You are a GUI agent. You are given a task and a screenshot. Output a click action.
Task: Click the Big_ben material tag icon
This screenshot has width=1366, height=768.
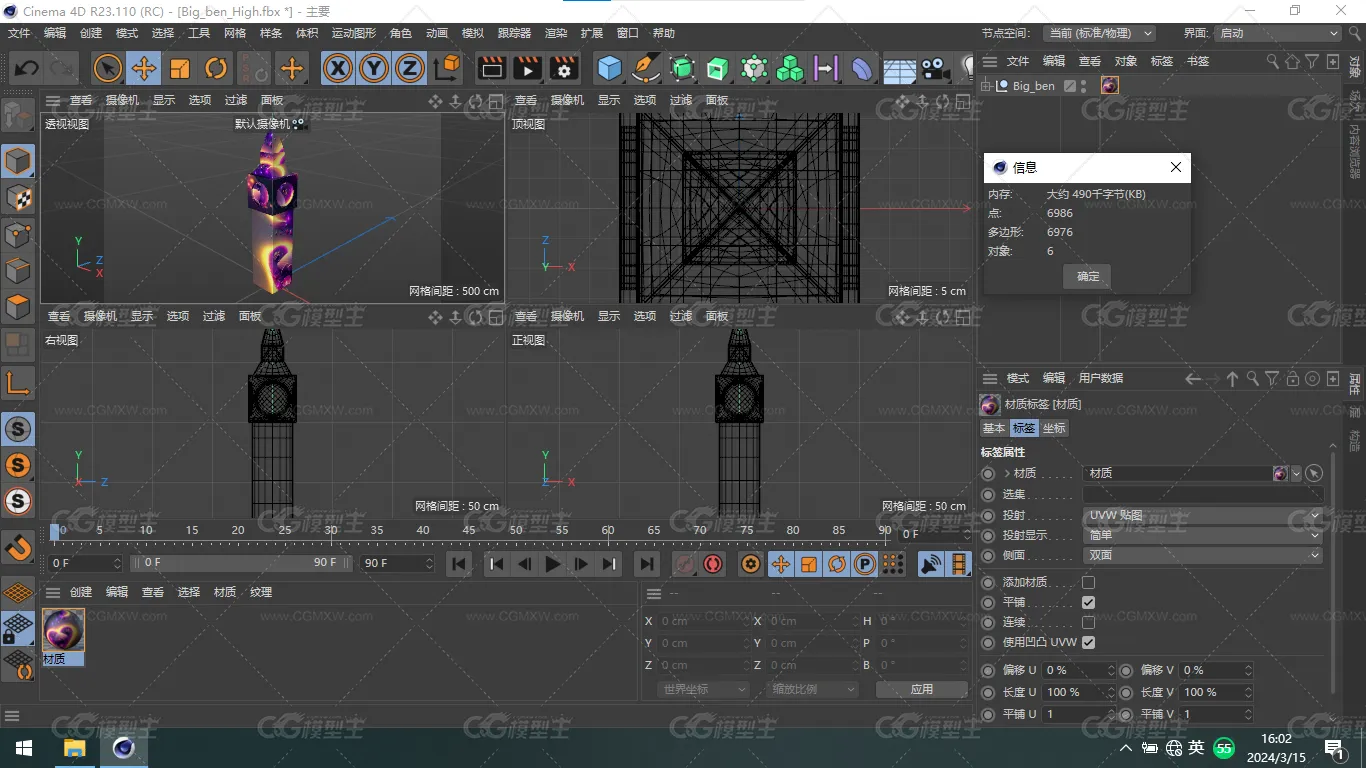pyautogui.click(x=1110, y=86)
